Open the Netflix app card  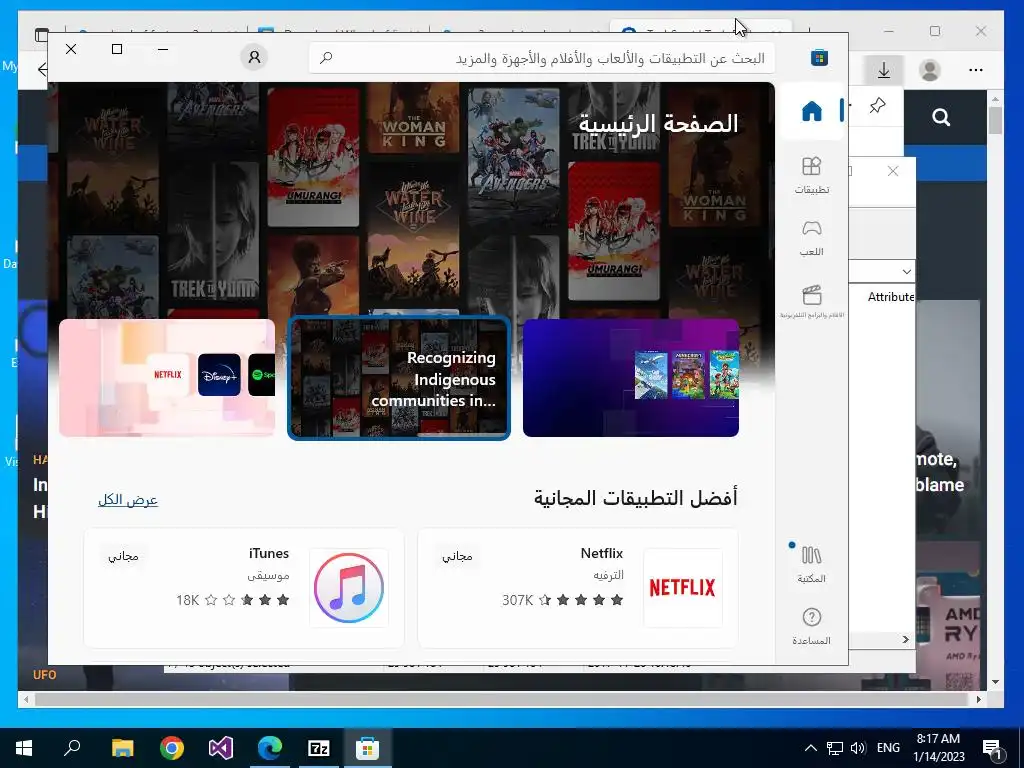point(578,588)
